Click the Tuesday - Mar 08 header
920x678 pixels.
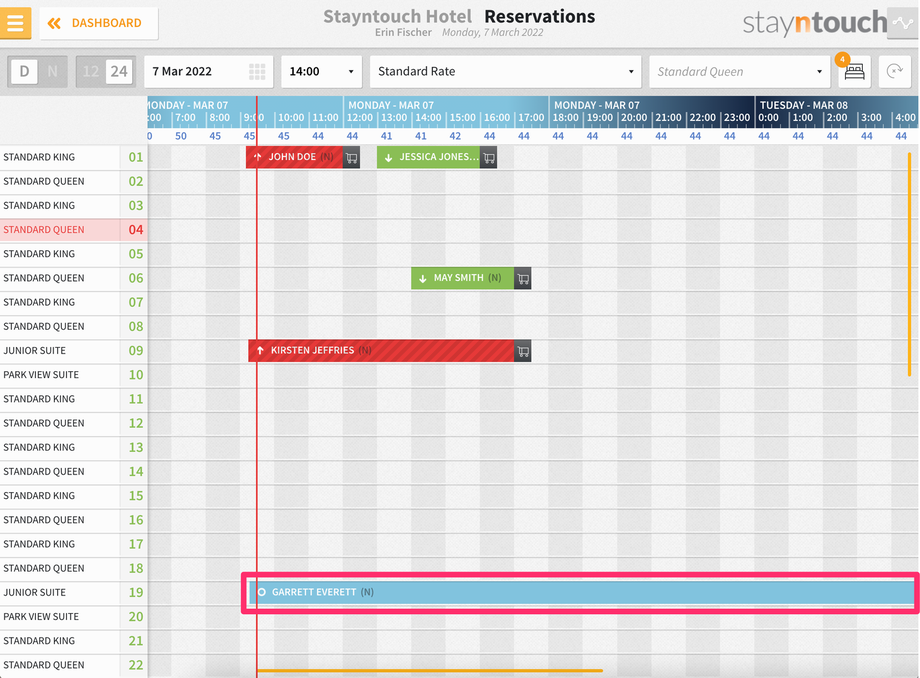point(804,105)
